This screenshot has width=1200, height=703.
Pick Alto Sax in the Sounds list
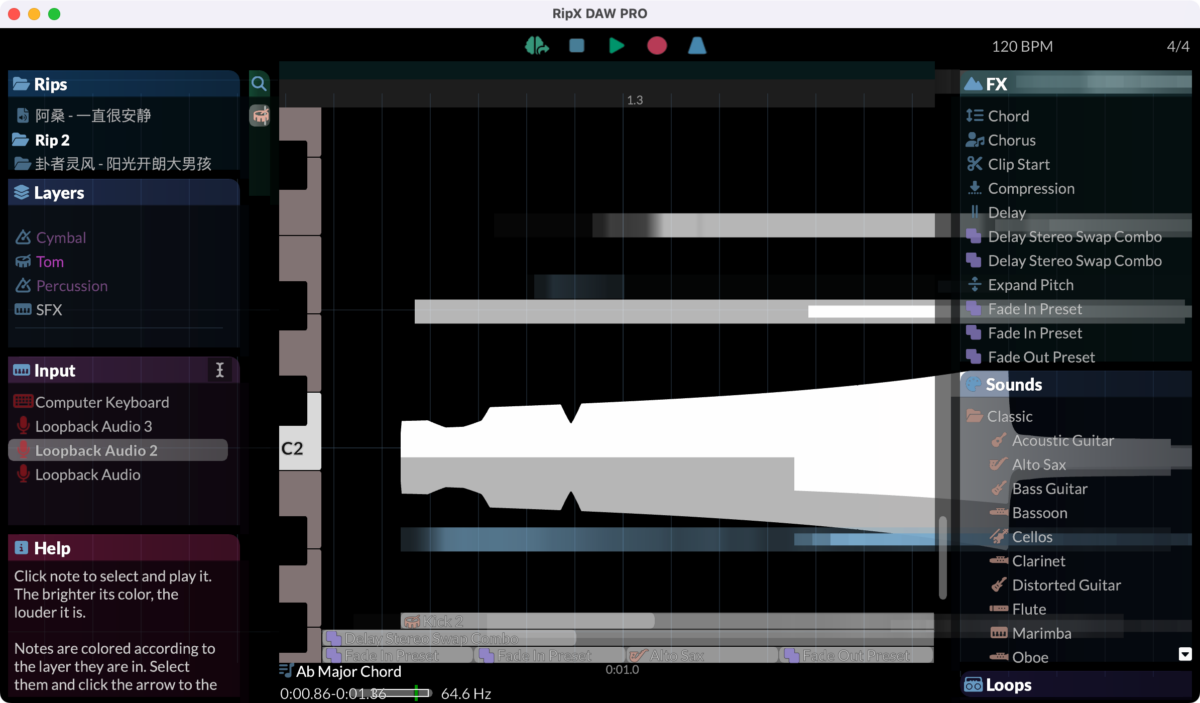[1039, 464]
